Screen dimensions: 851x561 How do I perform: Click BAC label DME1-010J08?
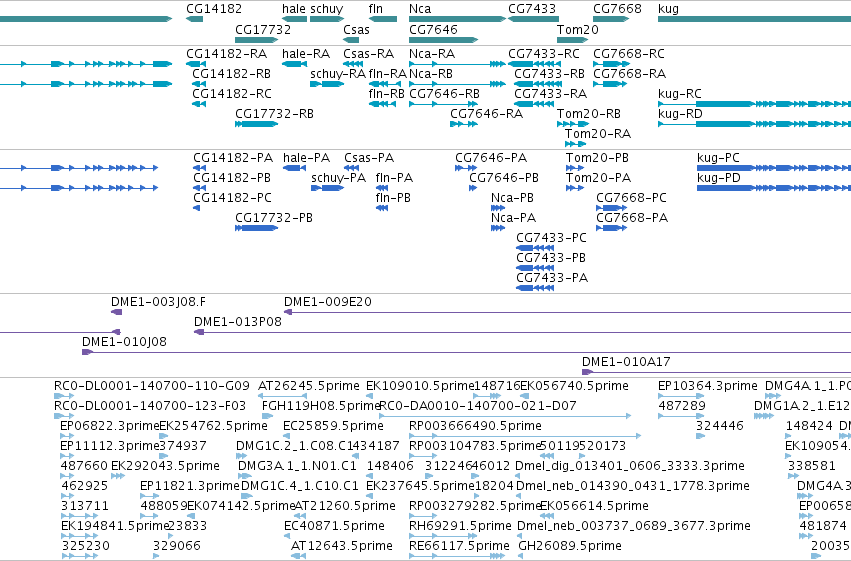[124, 342]
